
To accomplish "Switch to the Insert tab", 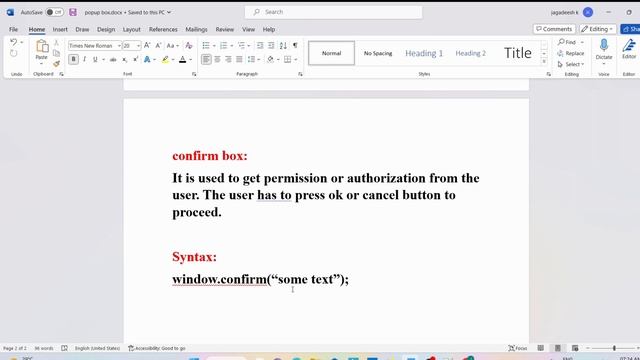I will pyautogui.click(x=60, y=29).
